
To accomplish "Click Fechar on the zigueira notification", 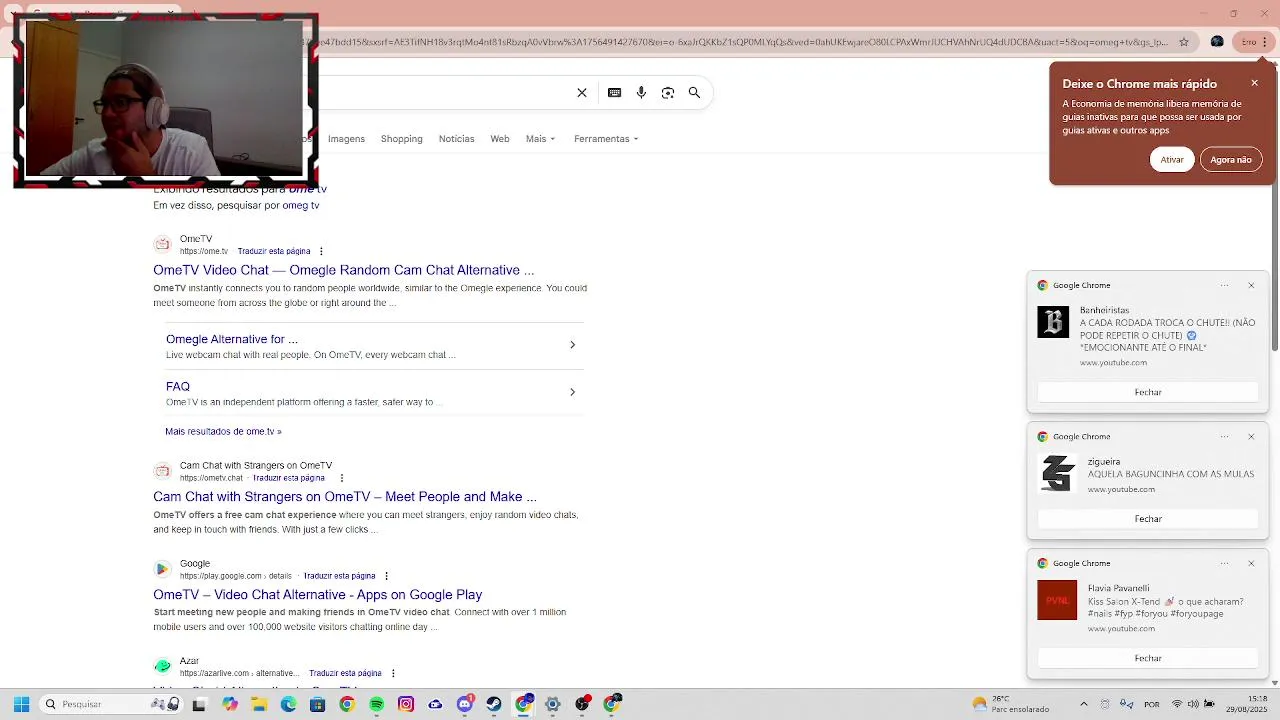I will click(1148, 519).
